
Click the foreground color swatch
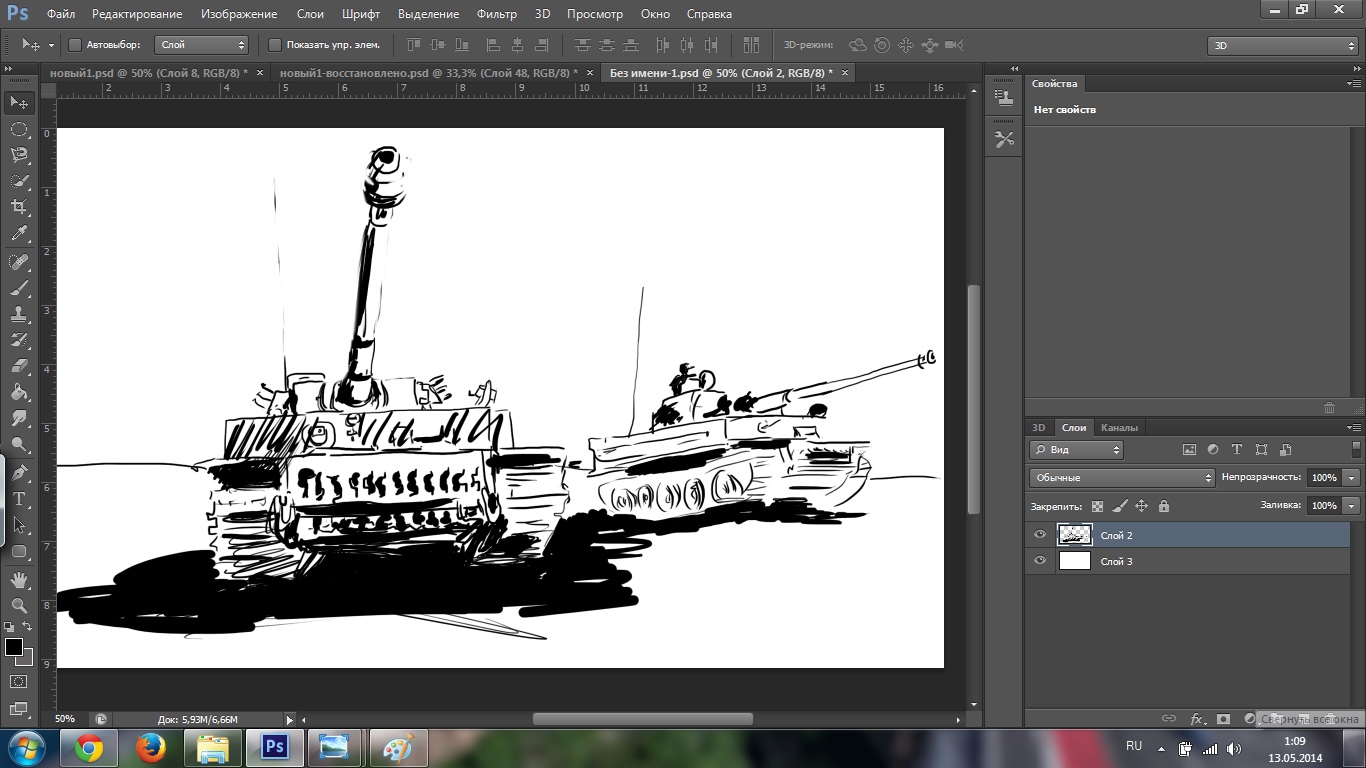[x=14, y=648]
